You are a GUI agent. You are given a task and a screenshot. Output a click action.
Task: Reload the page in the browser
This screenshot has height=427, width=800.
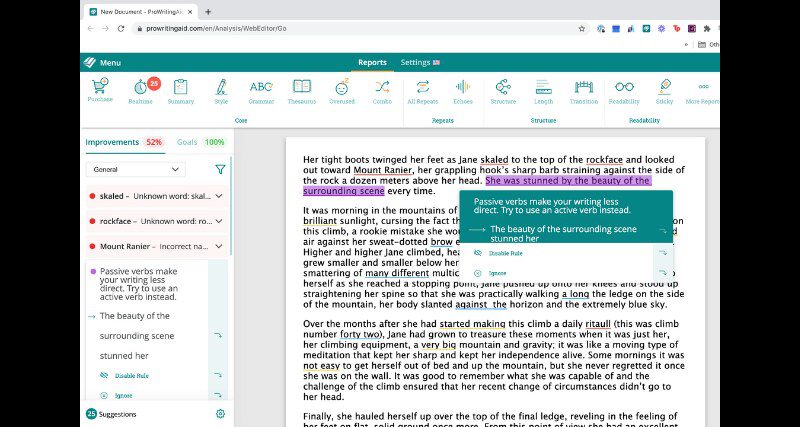click(121, 29)
